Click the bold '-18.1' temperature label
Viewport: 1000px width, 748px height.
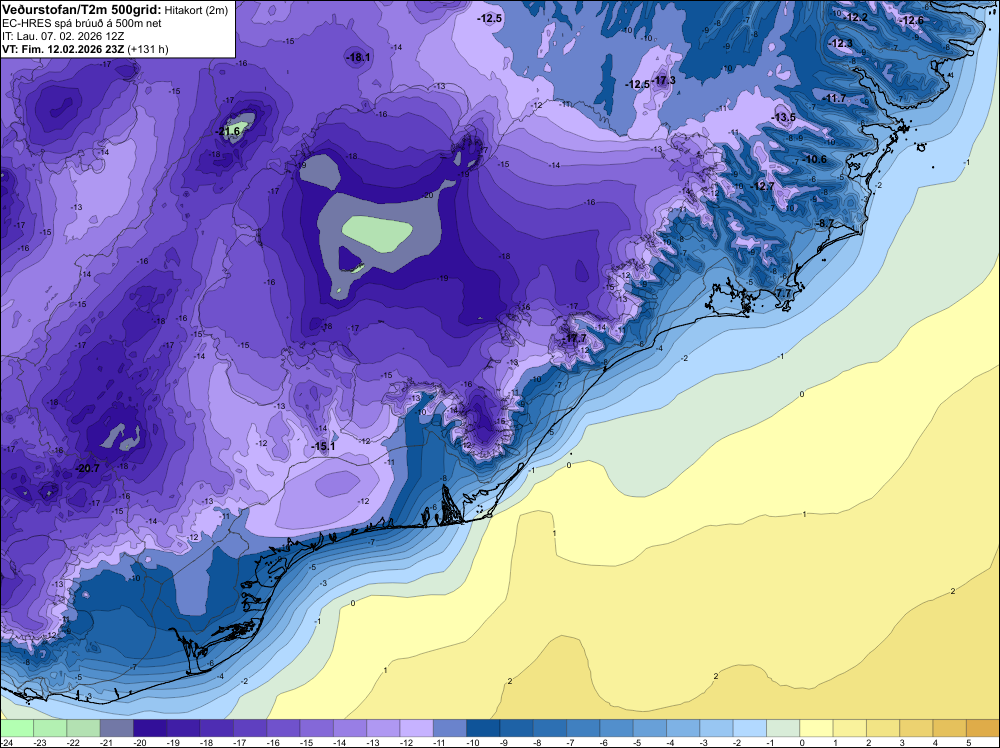click(358, 57)
